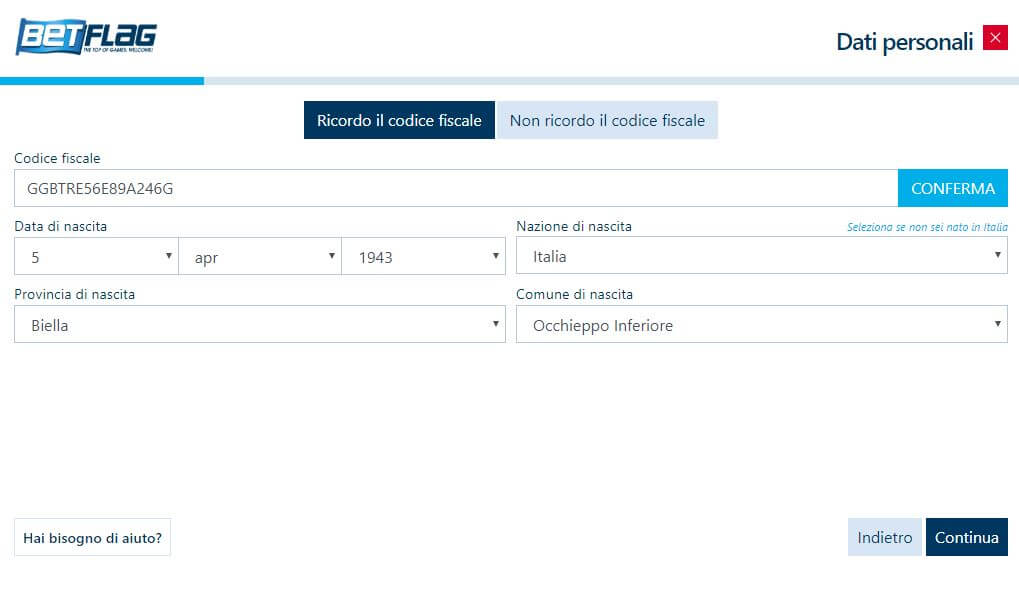Open the birth month dropdown showing apr
Image resolution: width=1019 pixels, height=592 pixels.
260,256
